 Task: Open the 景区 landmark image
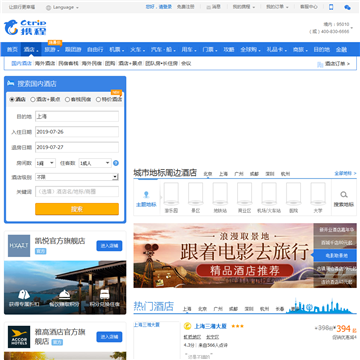coord(195,194)
